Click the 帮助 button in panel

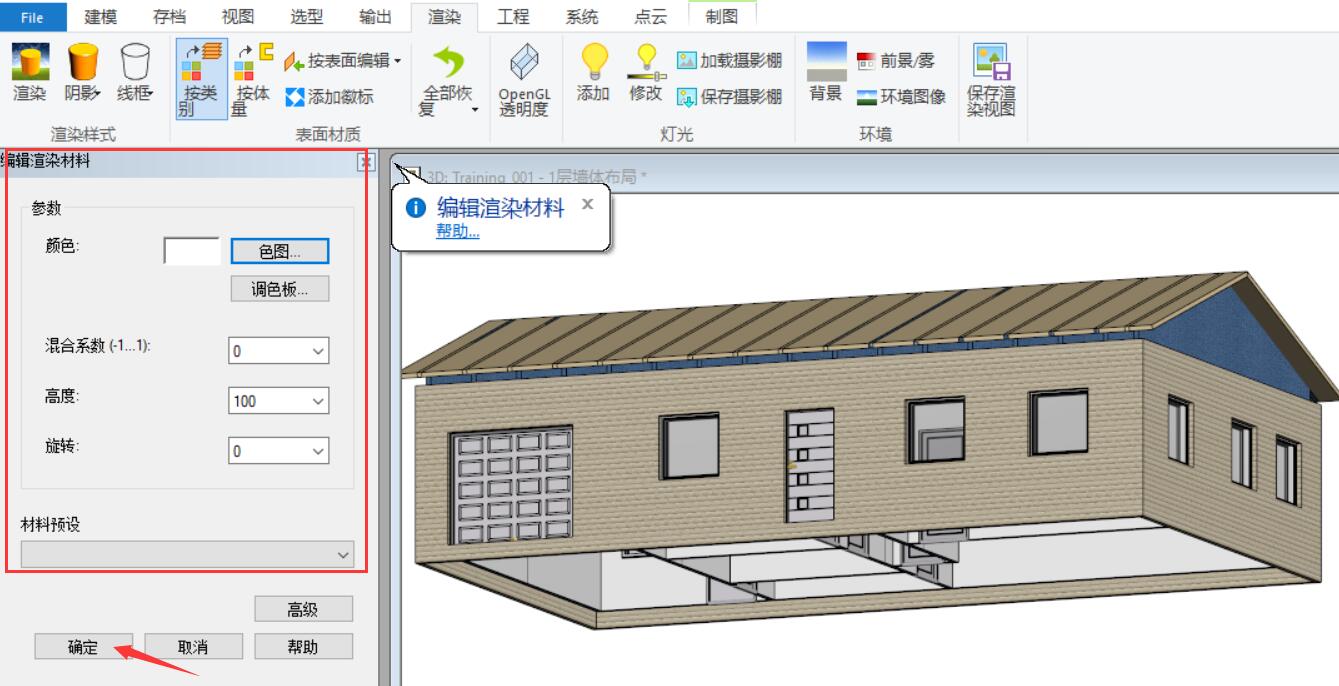(x=303, y=647)
